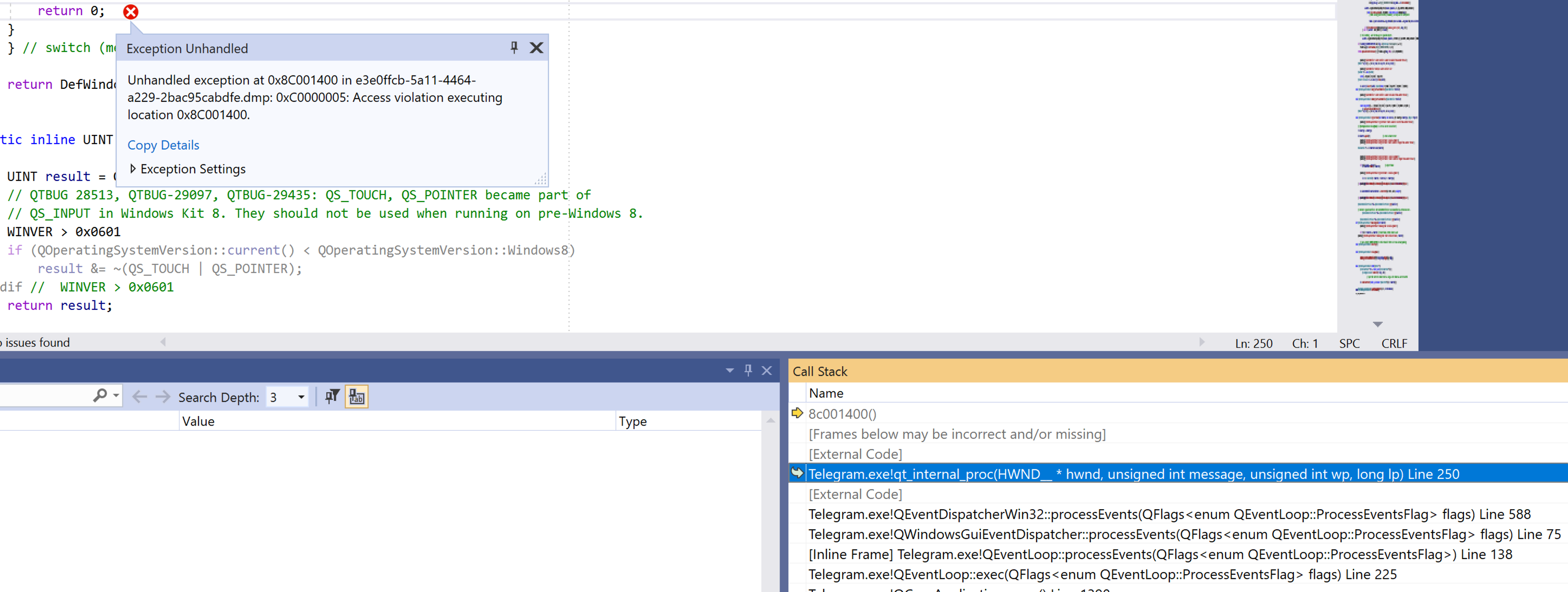Viewport: 1568px width, 592px height.
Task: Click the navigate backward arrow
Action: [140, 397]
